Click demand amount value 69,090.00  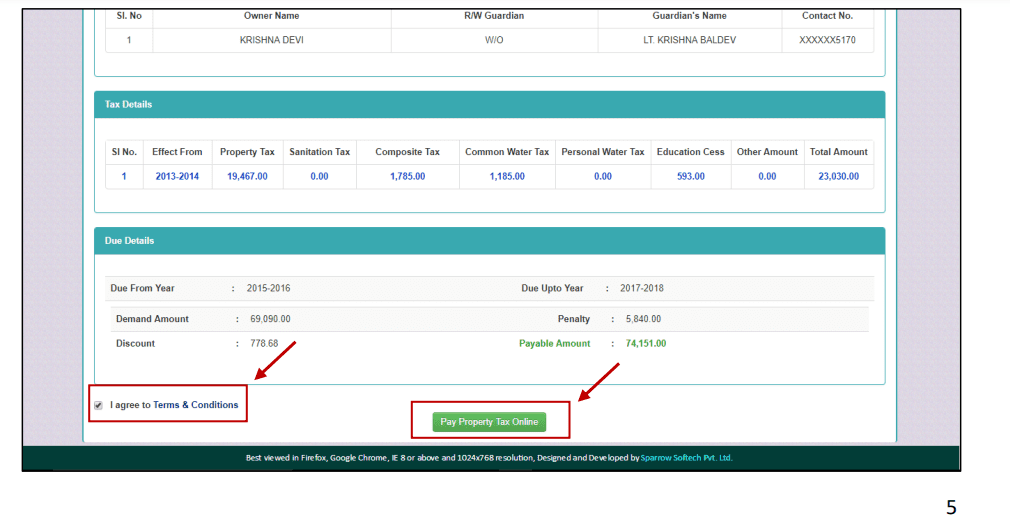[x=271, y=319]
